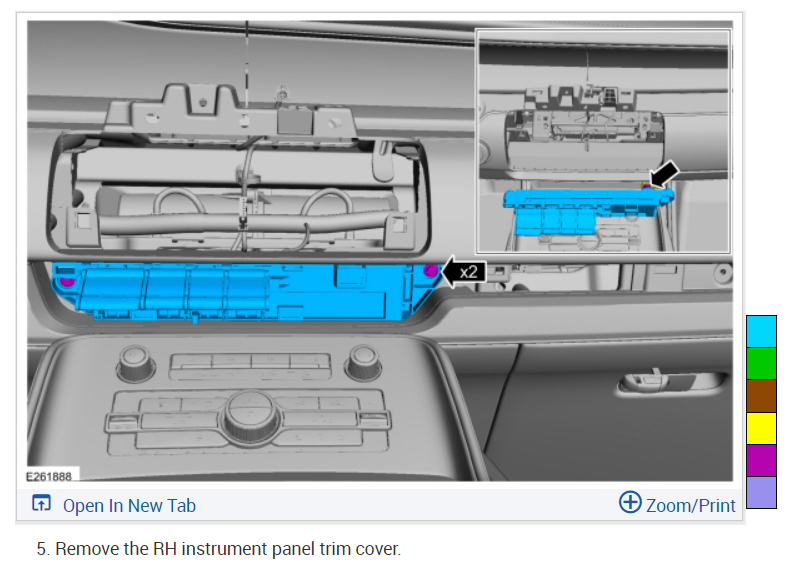This screenshot has width=800, height=570.
Task: Select the brown color swatch
Action: [761, 396]
